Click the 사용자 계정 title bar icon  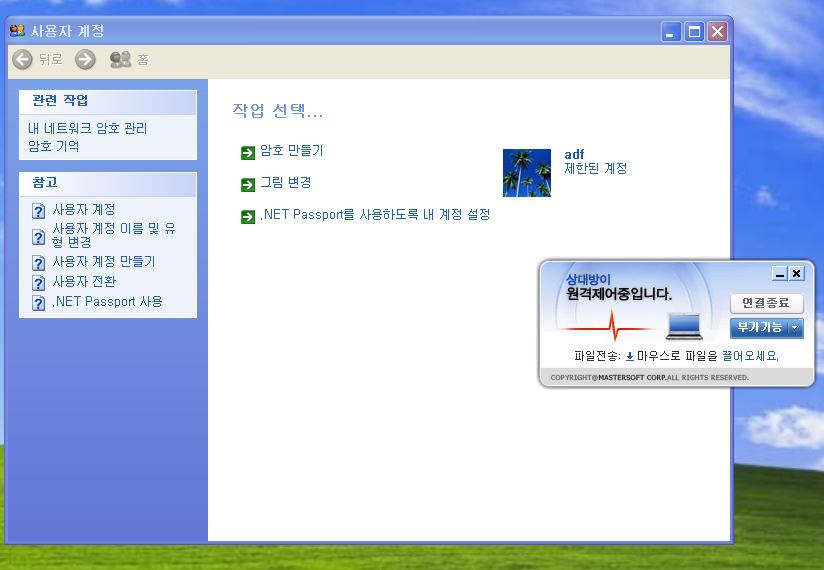click(x=17, y=30)
